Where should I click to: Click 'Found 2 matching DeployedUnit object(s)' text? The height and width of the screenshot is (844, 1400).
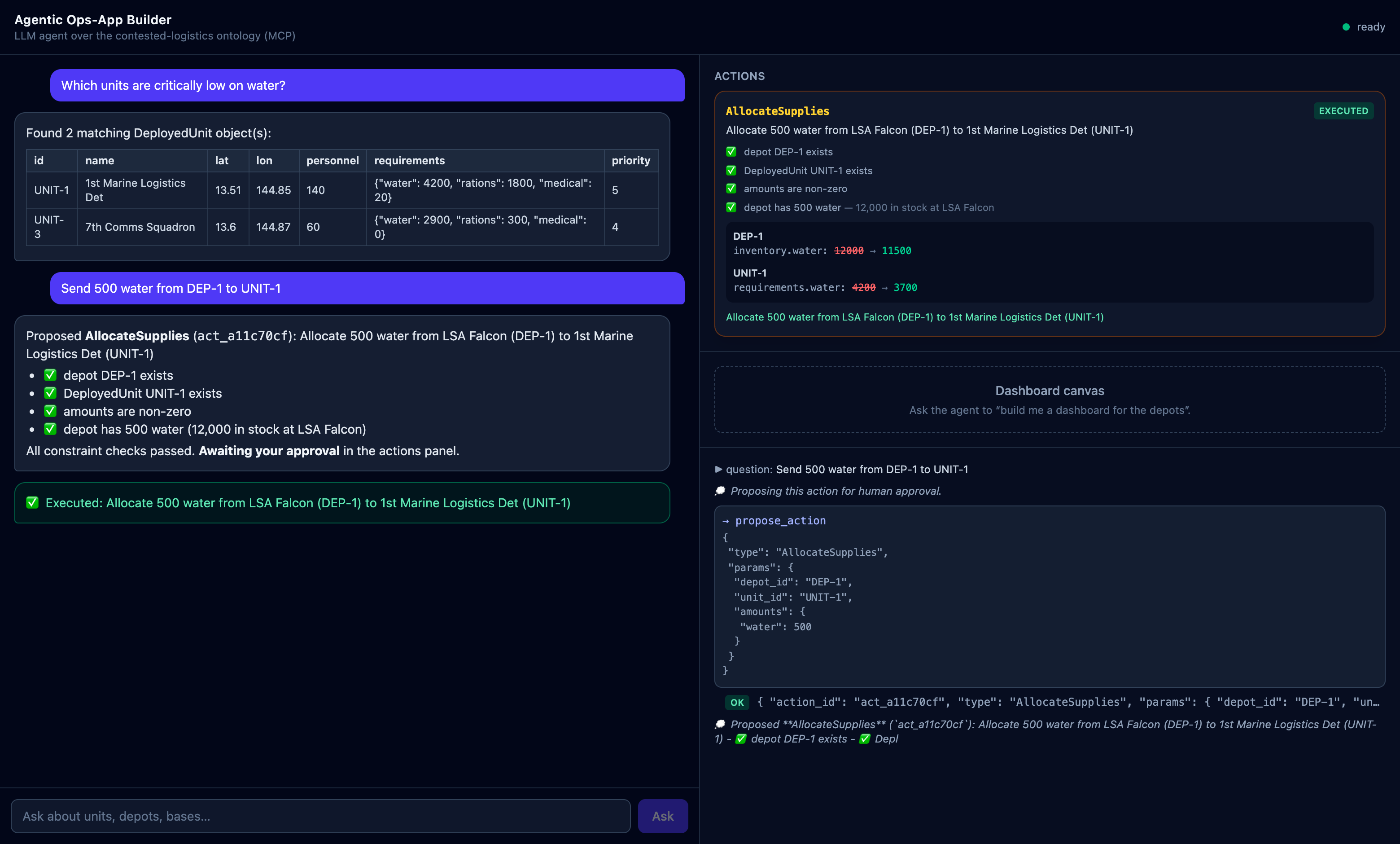[x=148, y=133]
